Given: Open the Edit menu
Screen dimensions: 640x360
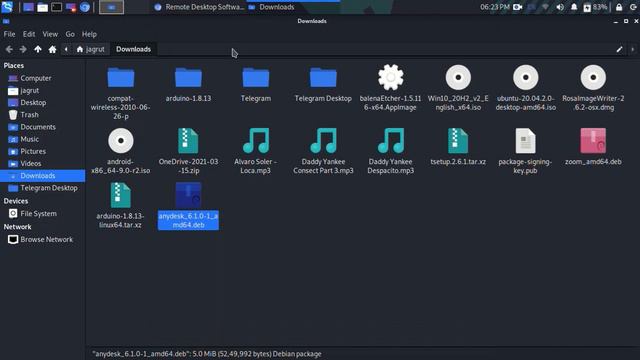Looking at the screenshot, I should [x=29, y=34].
